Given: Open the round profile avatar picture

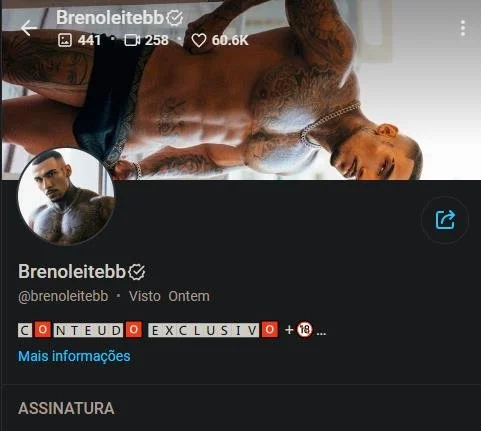Looking at the screenshot, I should tap(66, 197).
